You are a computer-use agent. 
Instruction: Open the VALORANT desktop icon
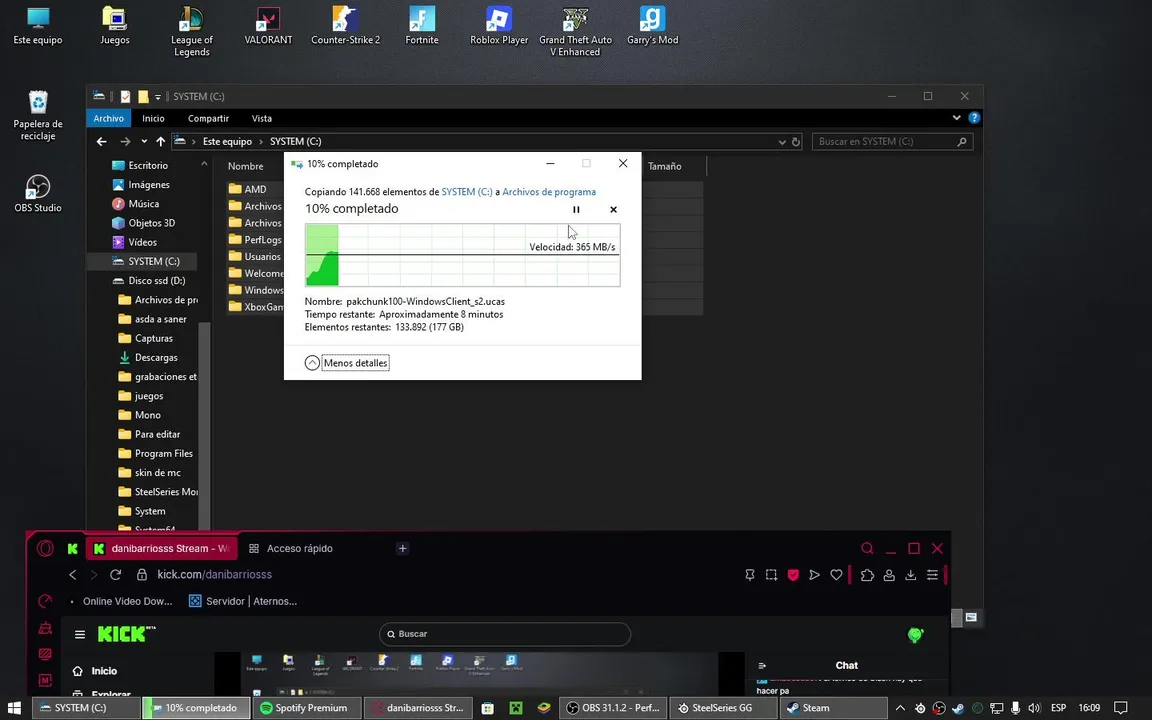coord(268,26)
